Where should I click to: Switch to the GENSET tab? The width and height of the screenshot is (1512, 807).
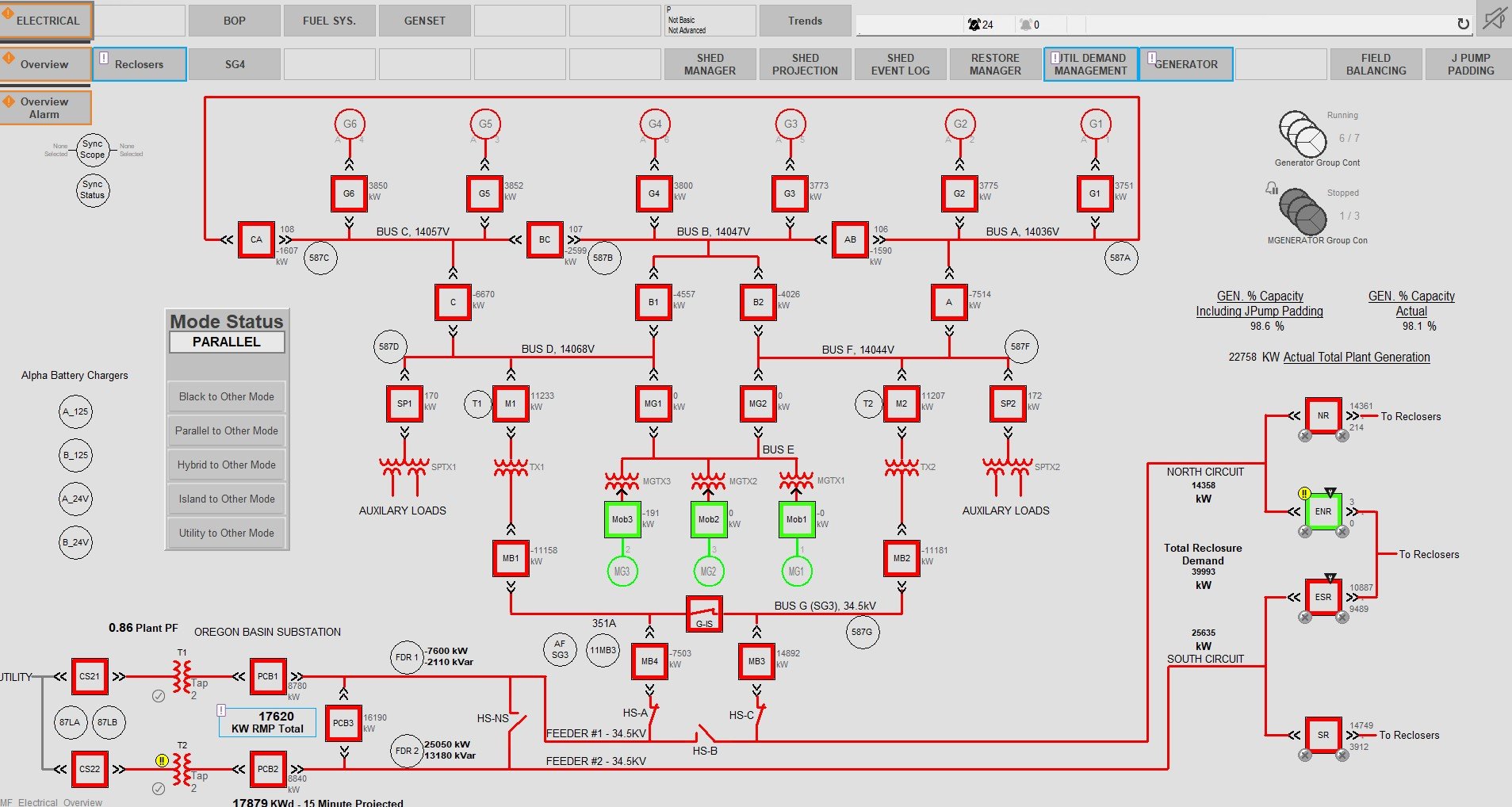pos(425,21)
